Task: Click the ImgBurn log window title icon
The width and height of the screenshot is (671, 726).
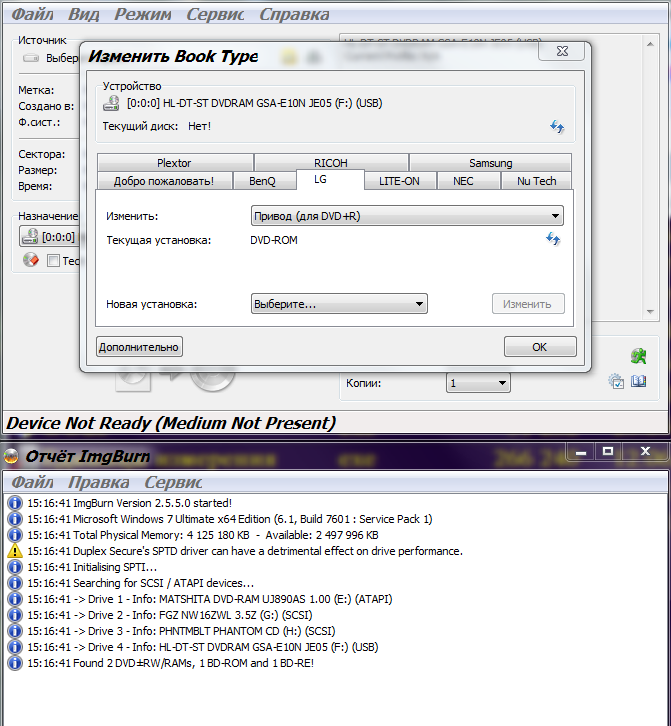Action: pyautogui.click(x=11, y=456)
